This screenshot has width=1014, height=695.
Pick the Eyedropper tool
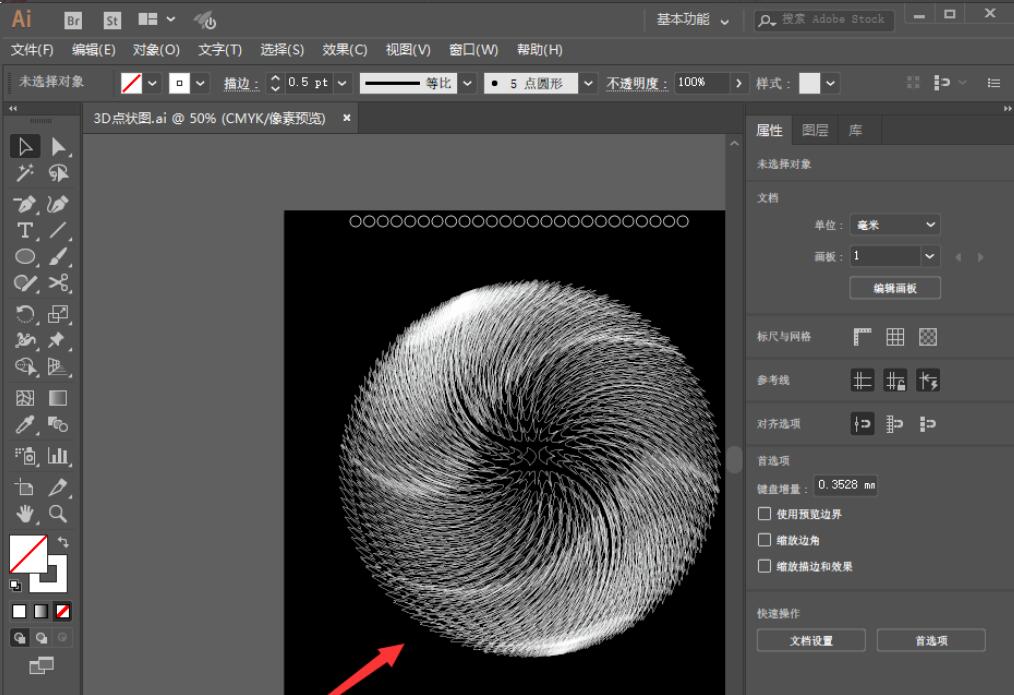(x=25, y=424)
